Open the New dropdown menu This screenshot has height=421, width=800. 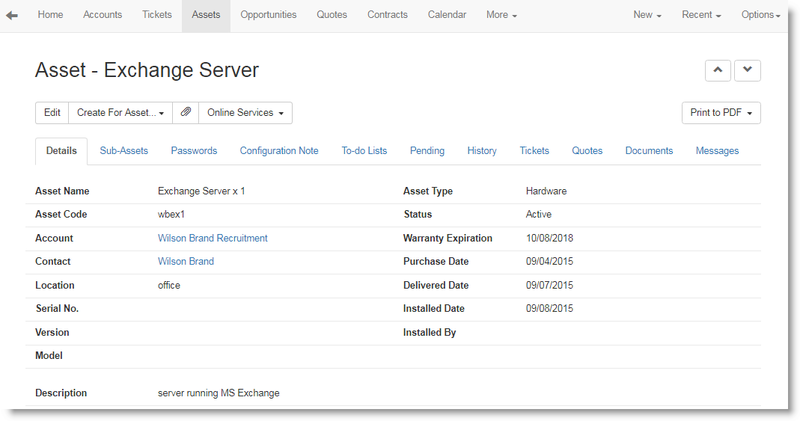pos(647,15)
